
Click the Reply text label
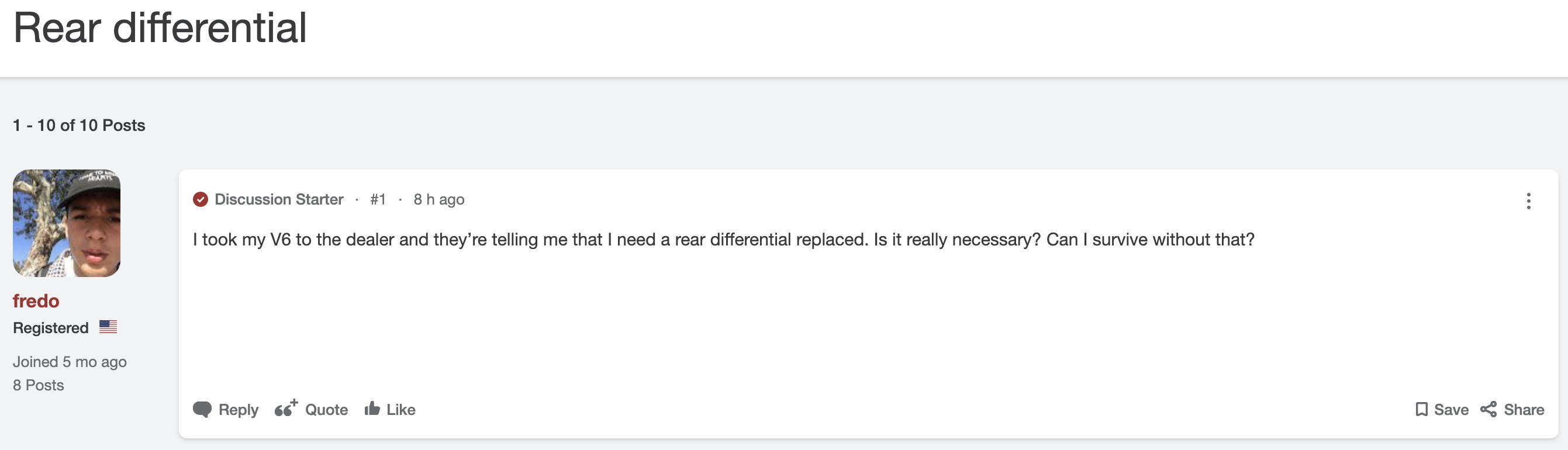[x=238, y=410]
